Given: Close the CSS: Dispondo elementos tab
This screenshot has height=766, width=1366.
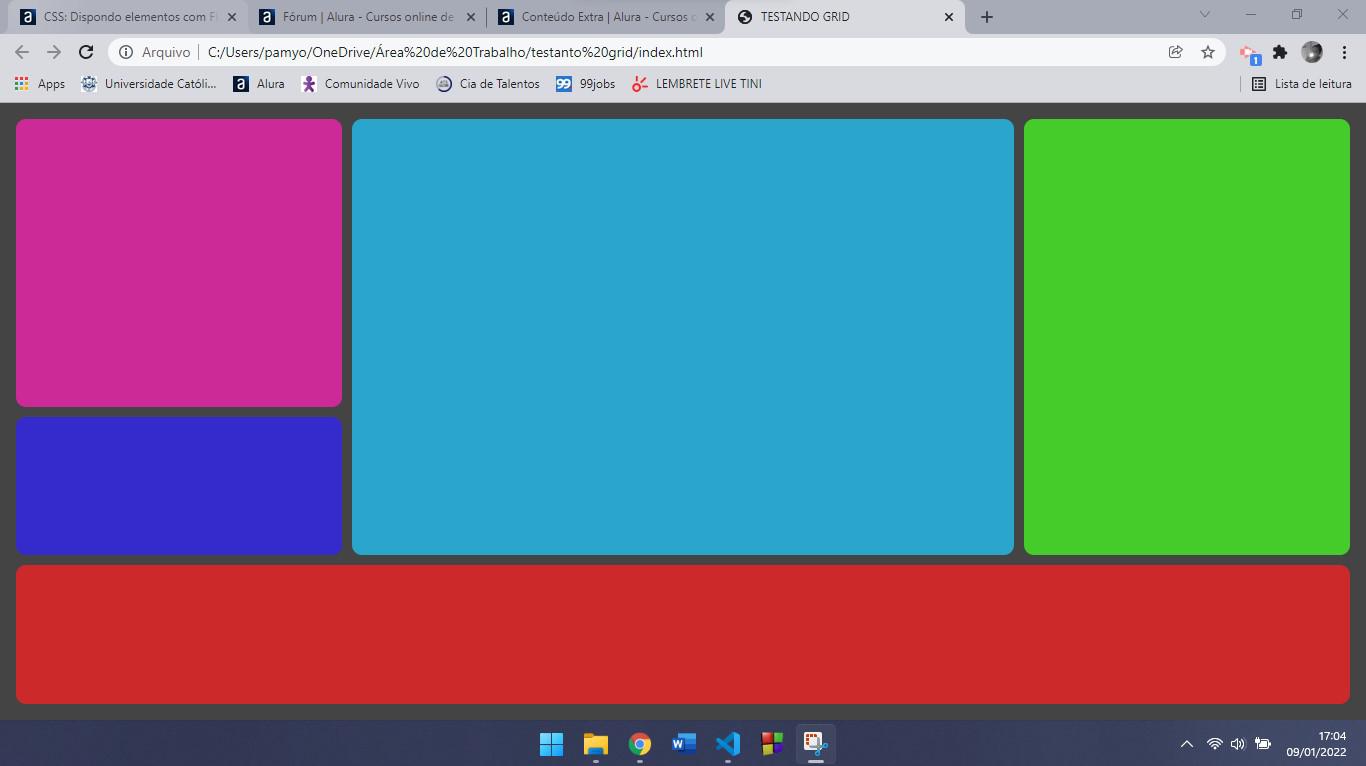Looking at the screenshot, I should [x=232, y=17].
